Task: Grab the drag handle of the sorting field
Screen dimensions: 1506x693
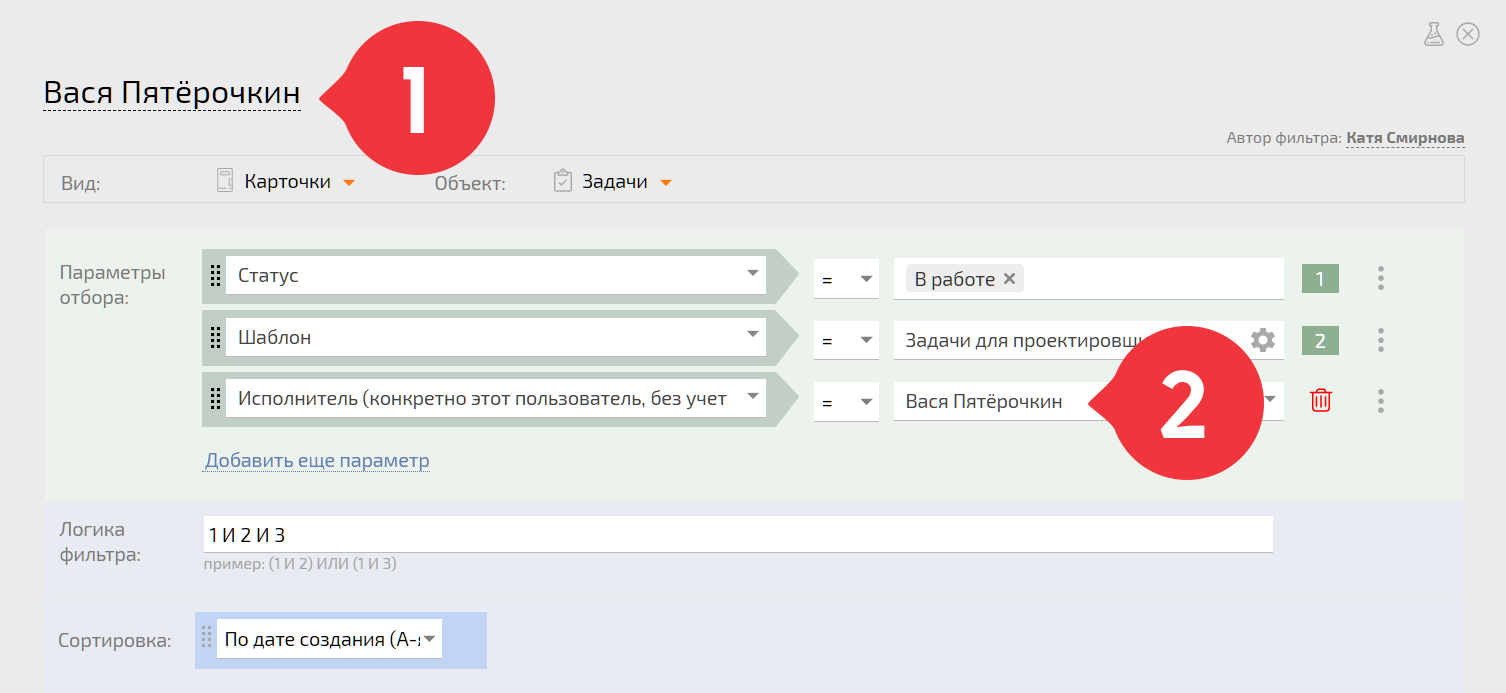Action: (x=207, y=638)
